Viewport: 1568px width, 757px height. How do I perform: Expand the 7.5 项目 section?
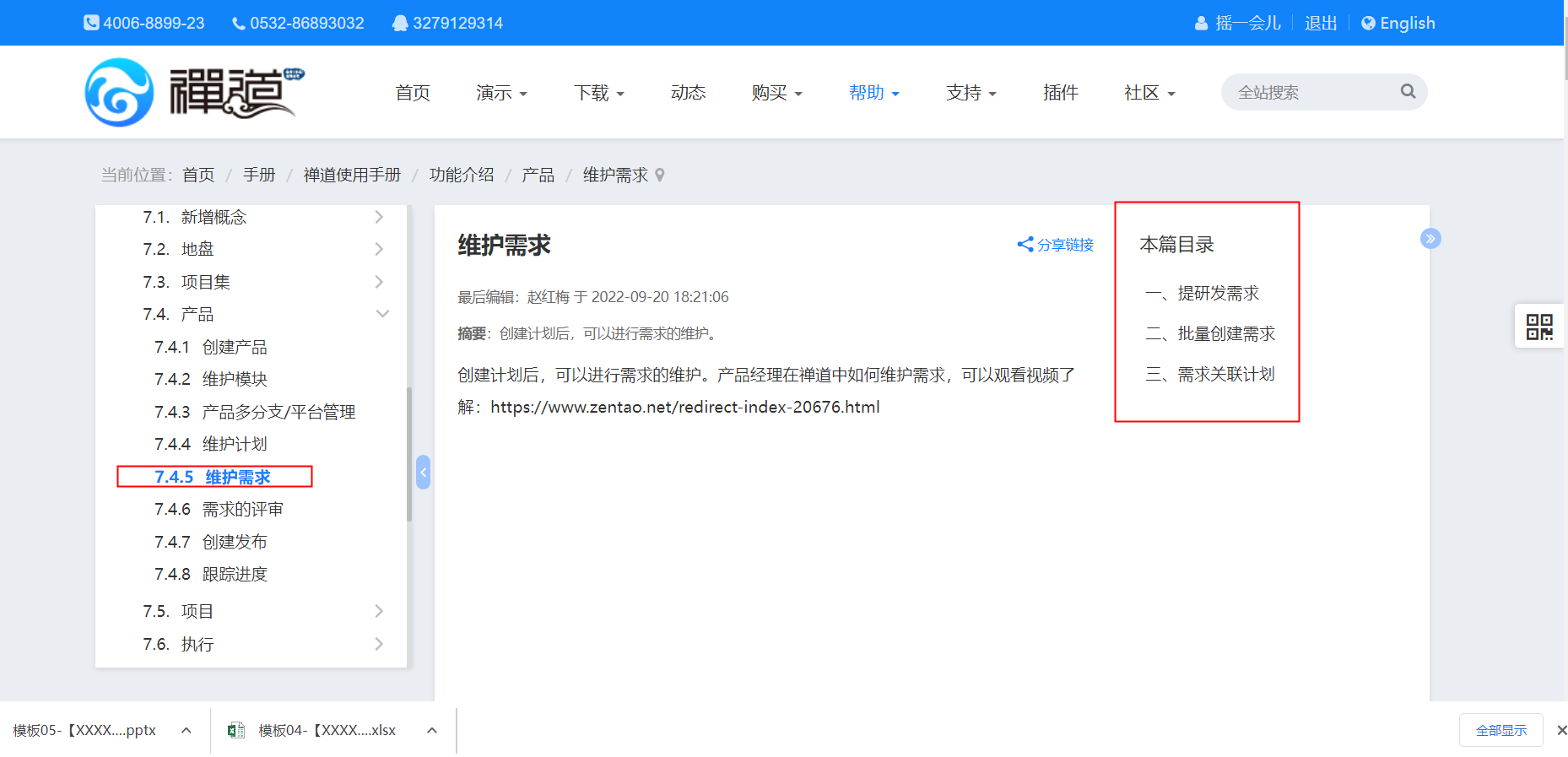379,611
